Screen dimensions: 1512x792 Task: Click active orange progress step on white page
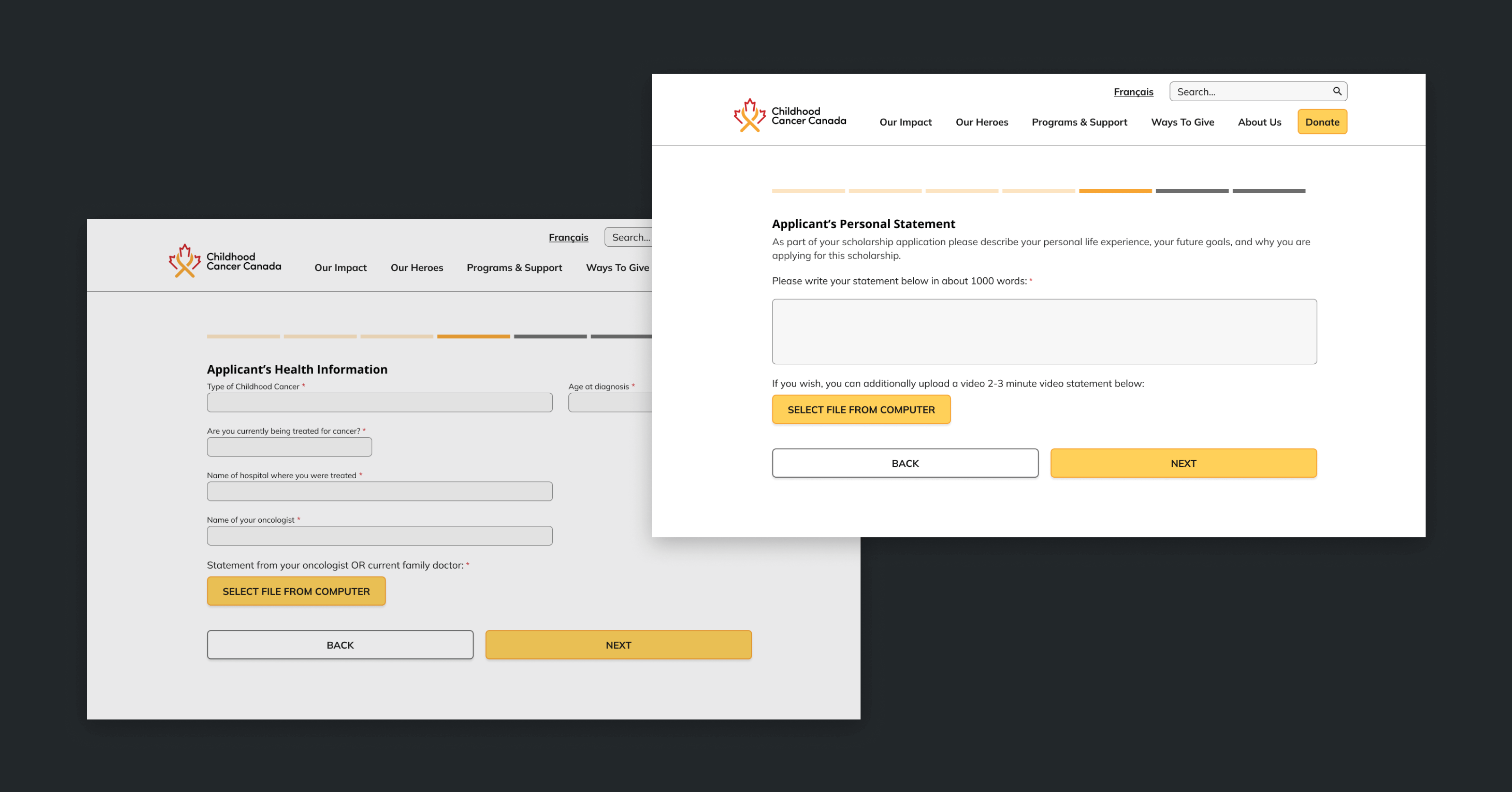pyautogui.click(x=1115, y=191)
